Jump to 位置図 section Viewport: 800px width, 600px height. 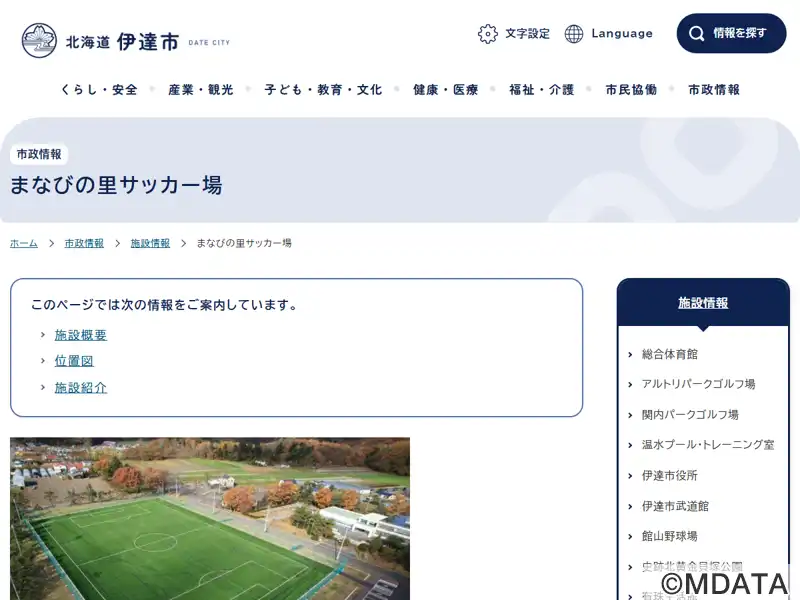point(74,361)
